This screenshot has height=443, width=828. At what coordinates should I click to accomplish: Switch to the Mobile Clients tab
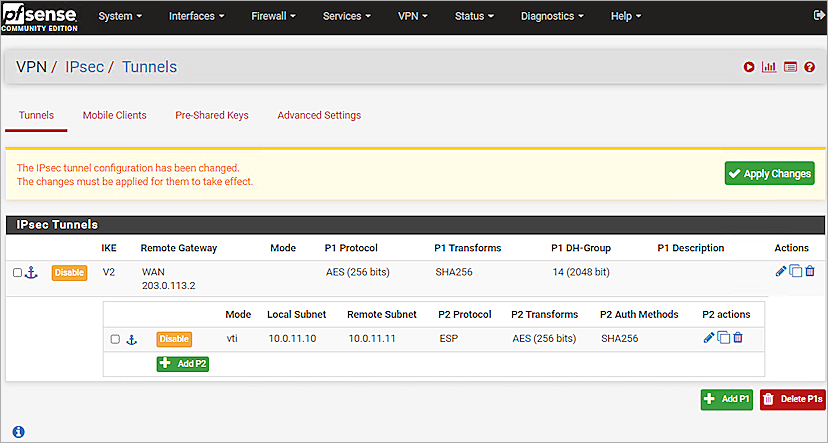pyautogui.click(x=114, y=115)
